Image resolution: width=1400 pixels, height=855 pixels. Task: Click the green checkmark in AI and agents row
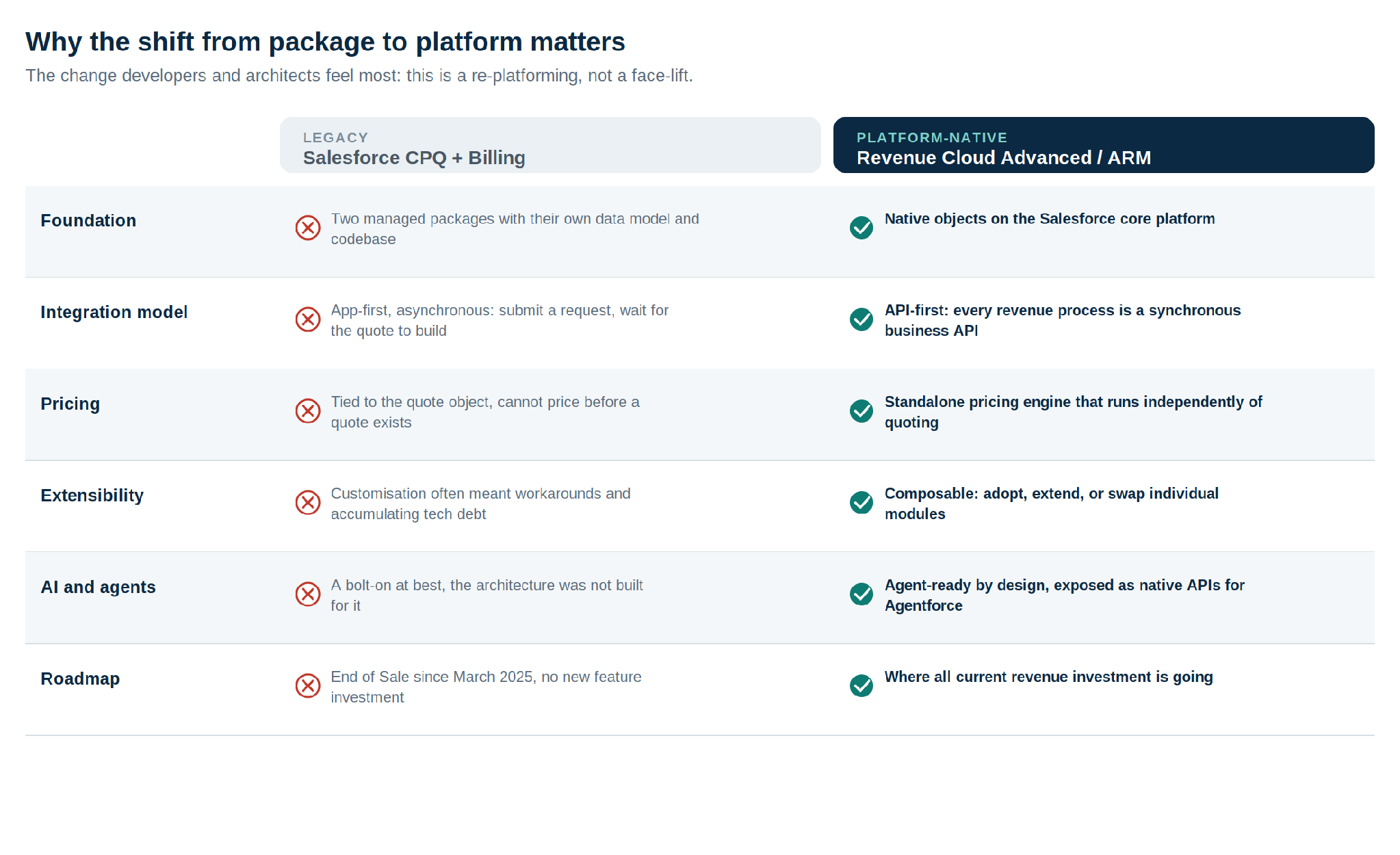click(861, 594)
